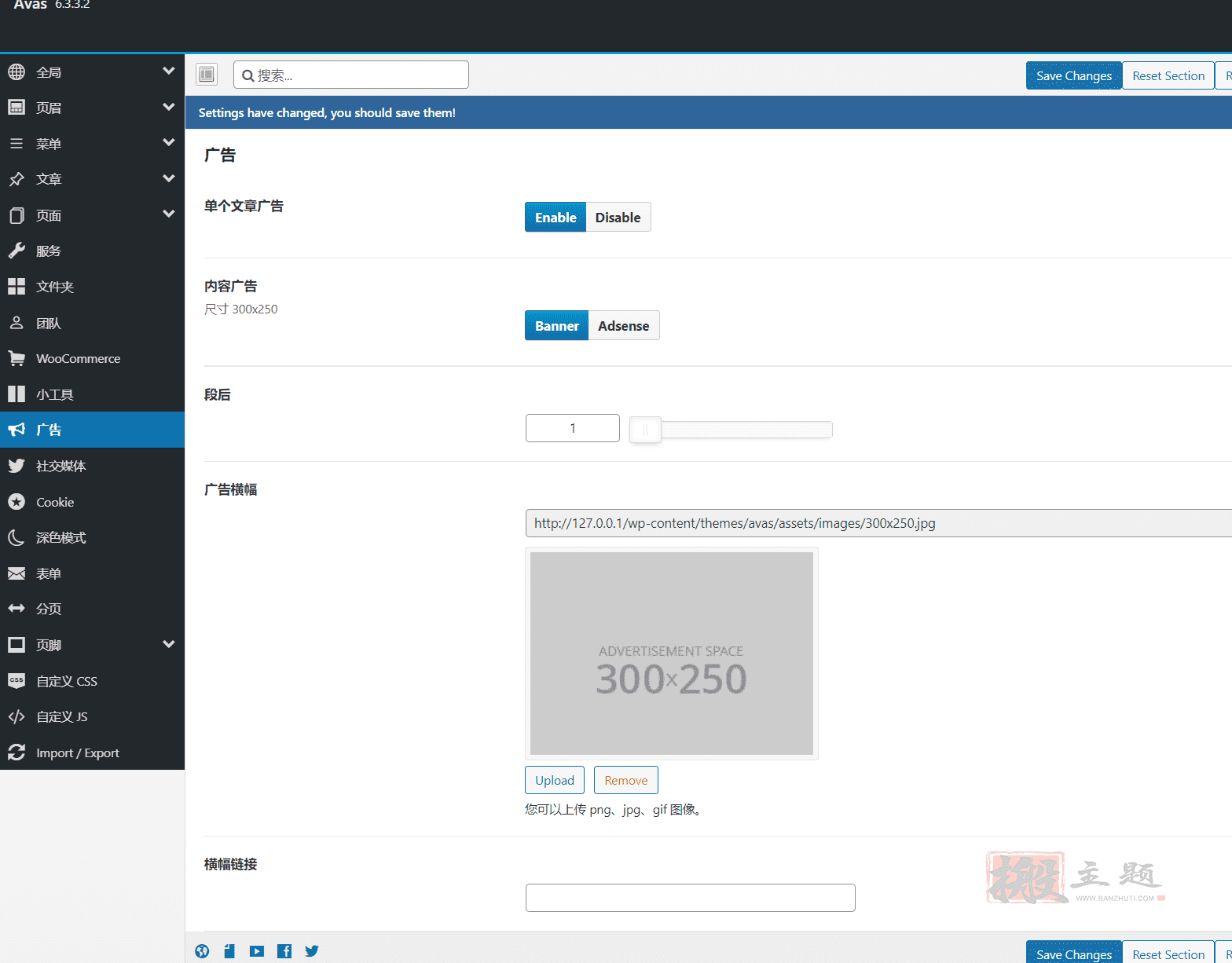
Task: Open the Facebook icon in footer bar
Action: [284, 951]
